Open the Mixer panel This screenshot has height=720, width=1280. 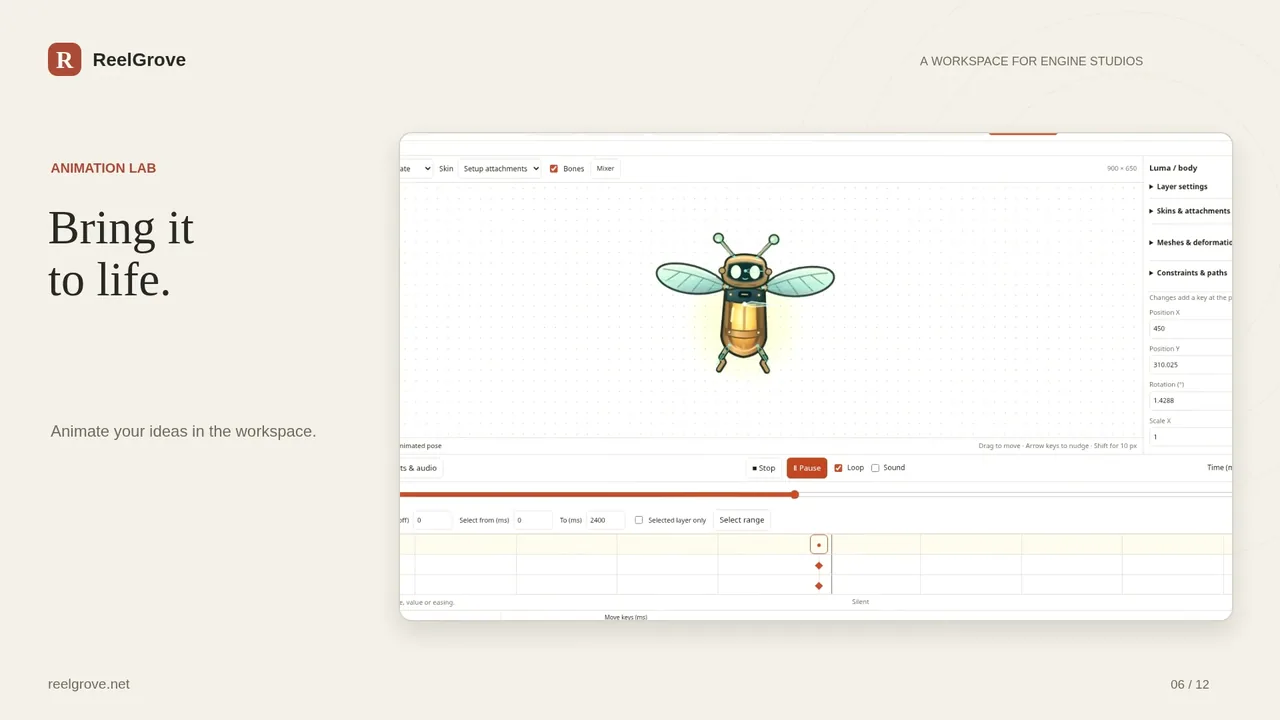pos(605,169)
